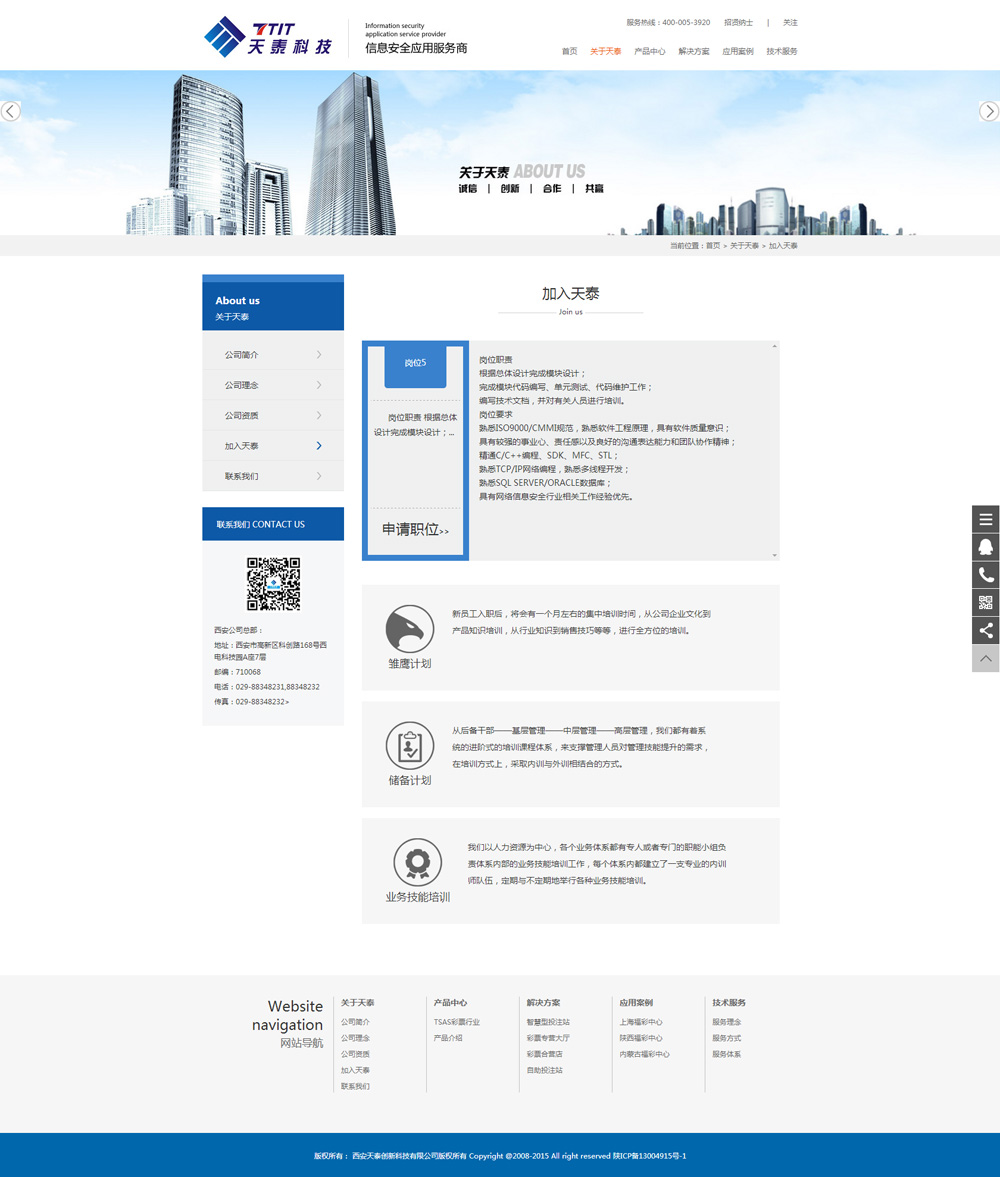
Task: Click the phone icon in floating sidebar
Action: (x=985, y=575)
